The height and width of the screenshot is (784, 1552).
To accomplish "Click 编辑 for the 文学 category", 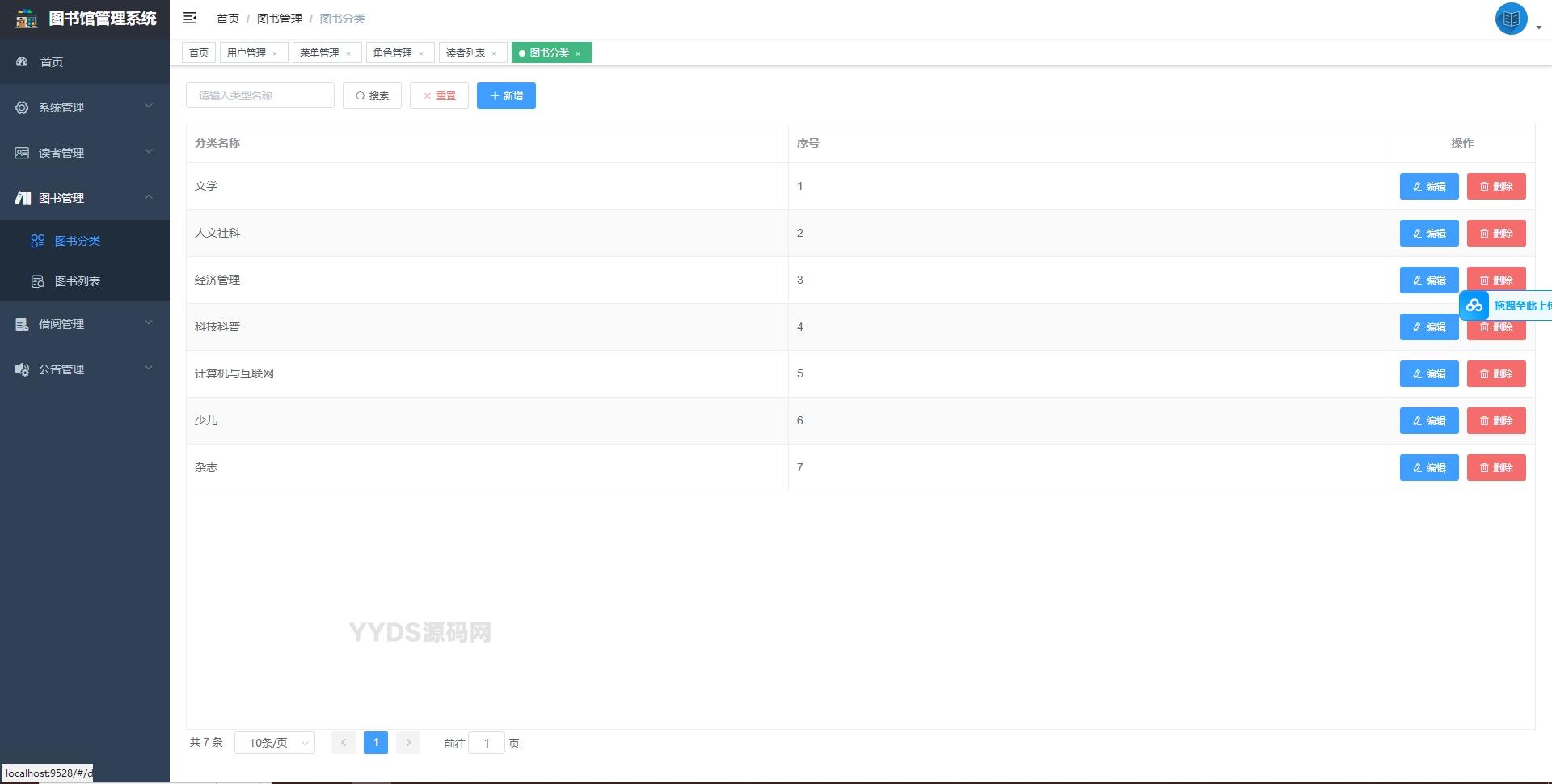I will pyautogui.click(x=1428, y=187).
